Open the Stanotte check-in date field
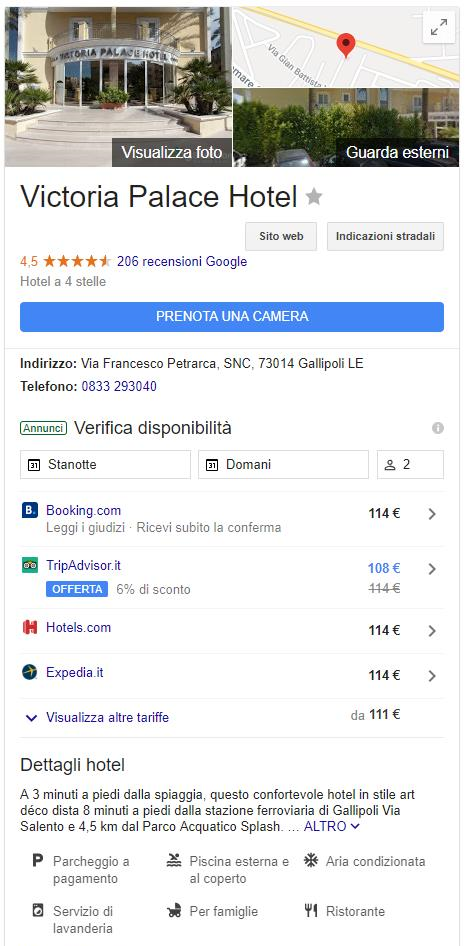This screenshot has width=468, height=946. pyautogui.click(x=106, y=465)
